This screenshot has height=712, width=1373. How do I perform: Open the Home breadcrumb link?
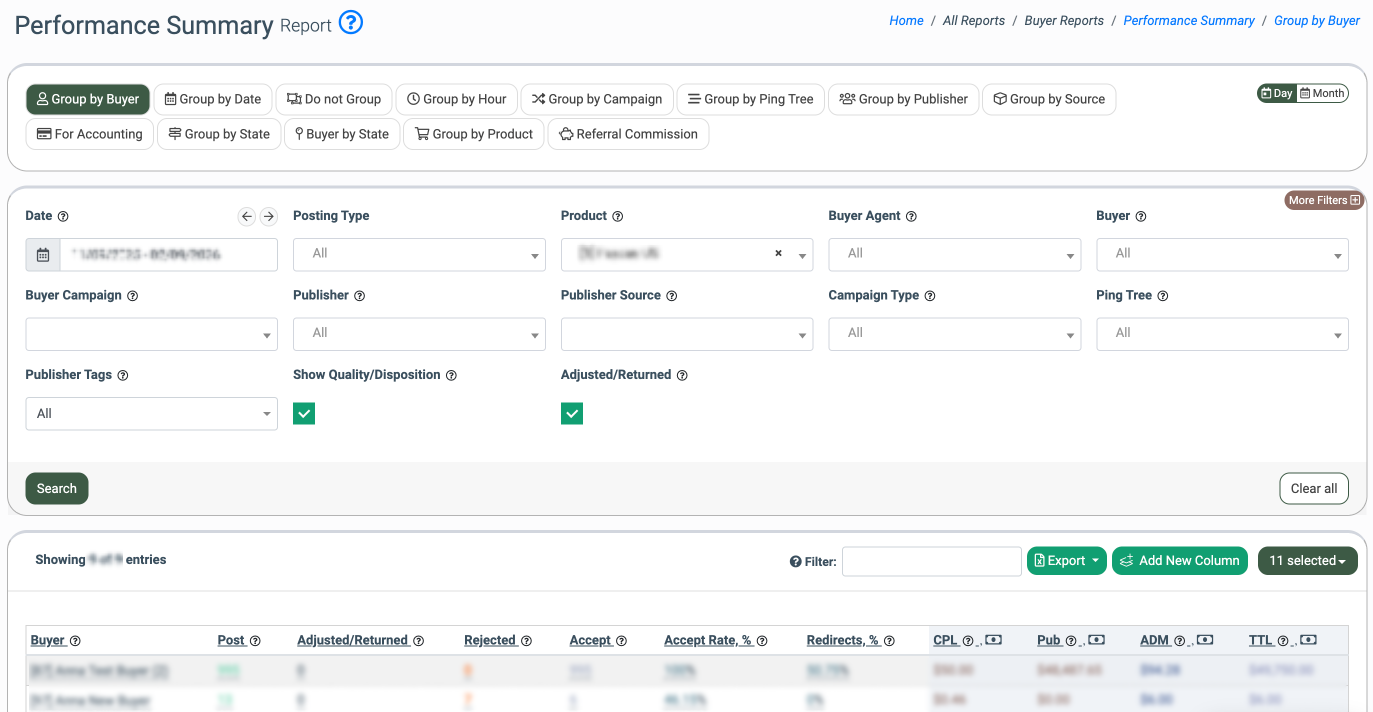(x=906, y=21)
